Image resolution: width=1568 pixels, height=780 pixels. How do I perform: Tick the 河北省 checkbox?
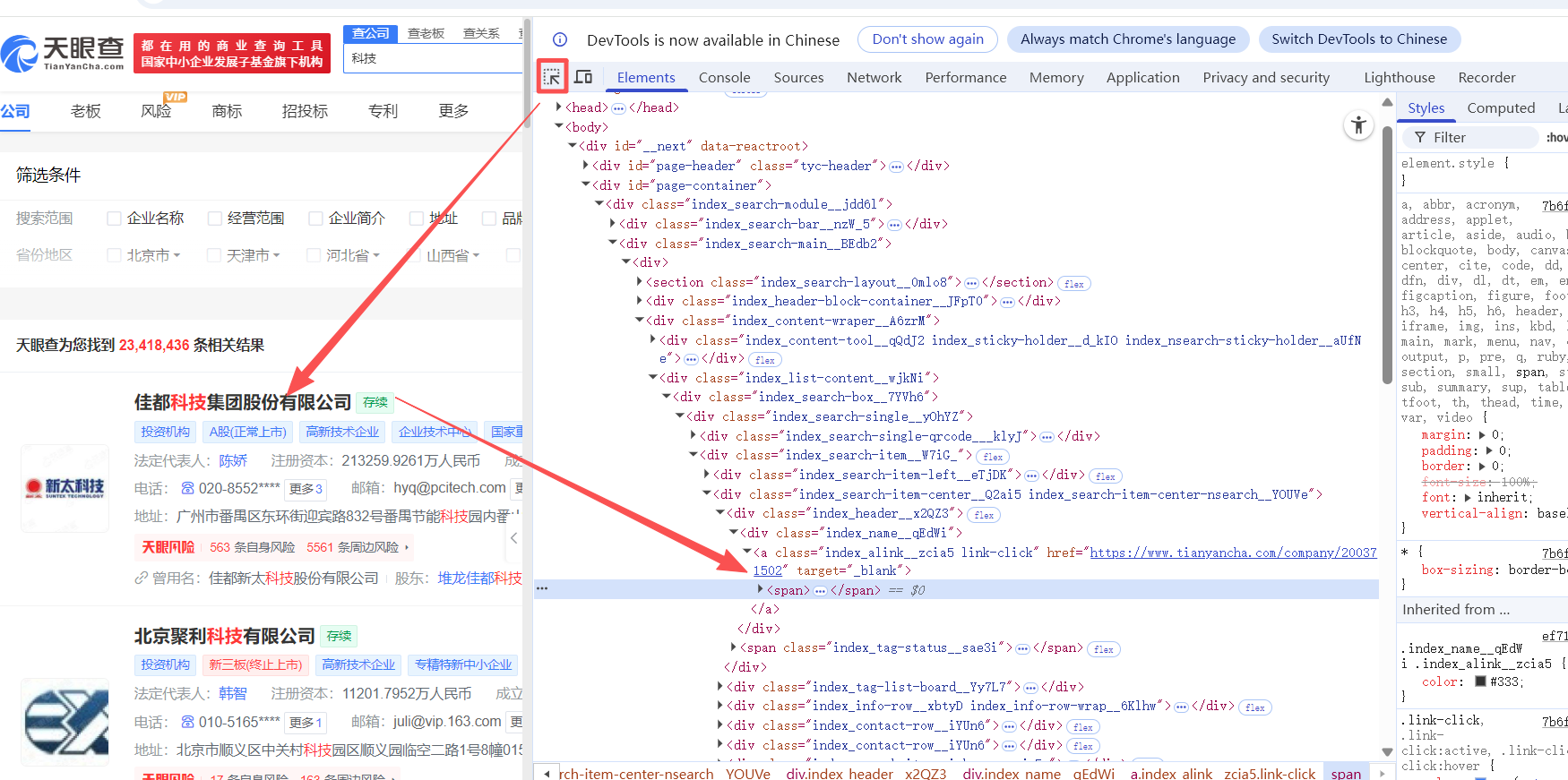pos(314,255)
